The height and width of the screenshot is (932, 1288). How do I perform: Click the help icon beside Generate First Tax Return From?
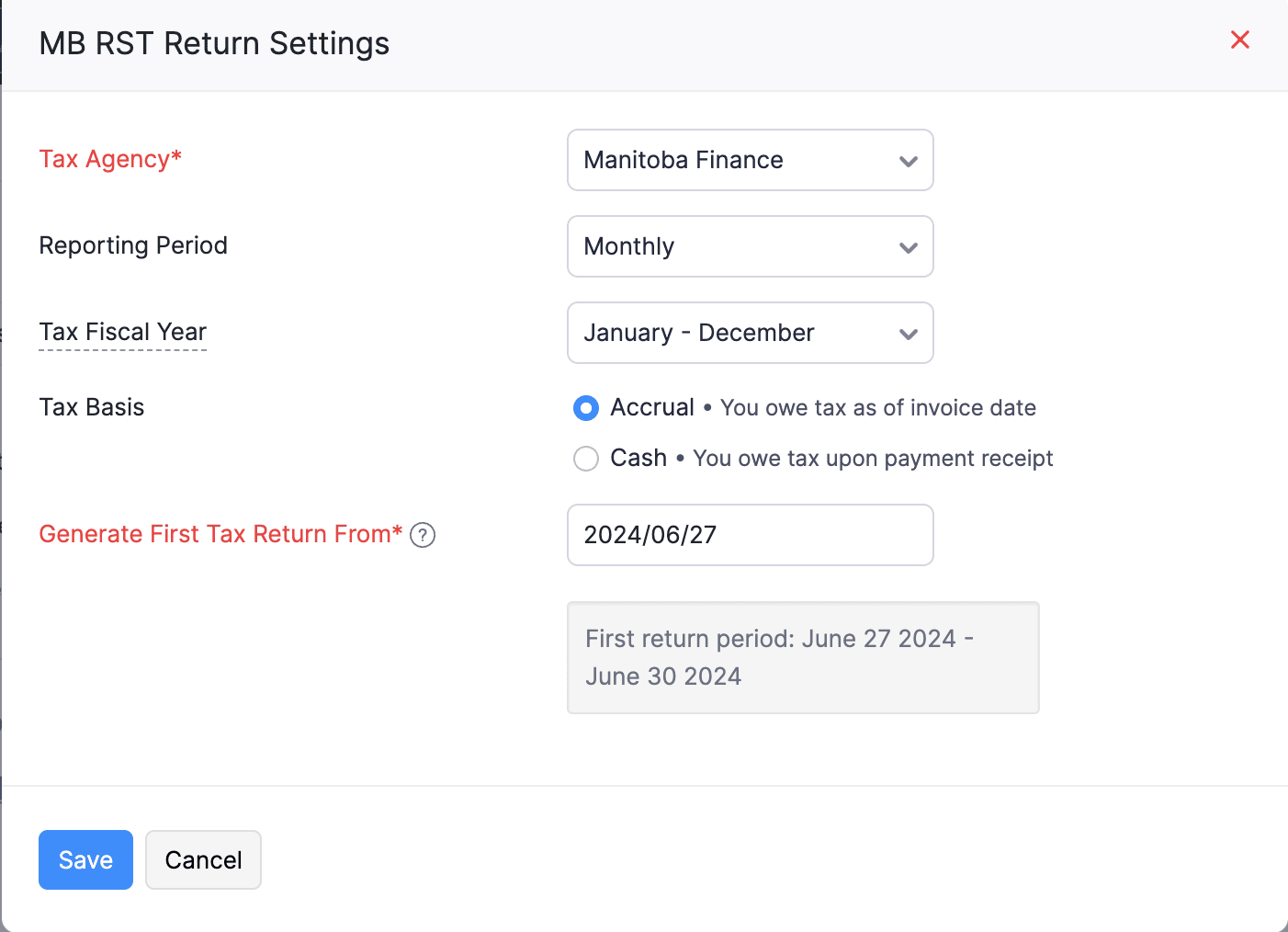coord(423,535)
